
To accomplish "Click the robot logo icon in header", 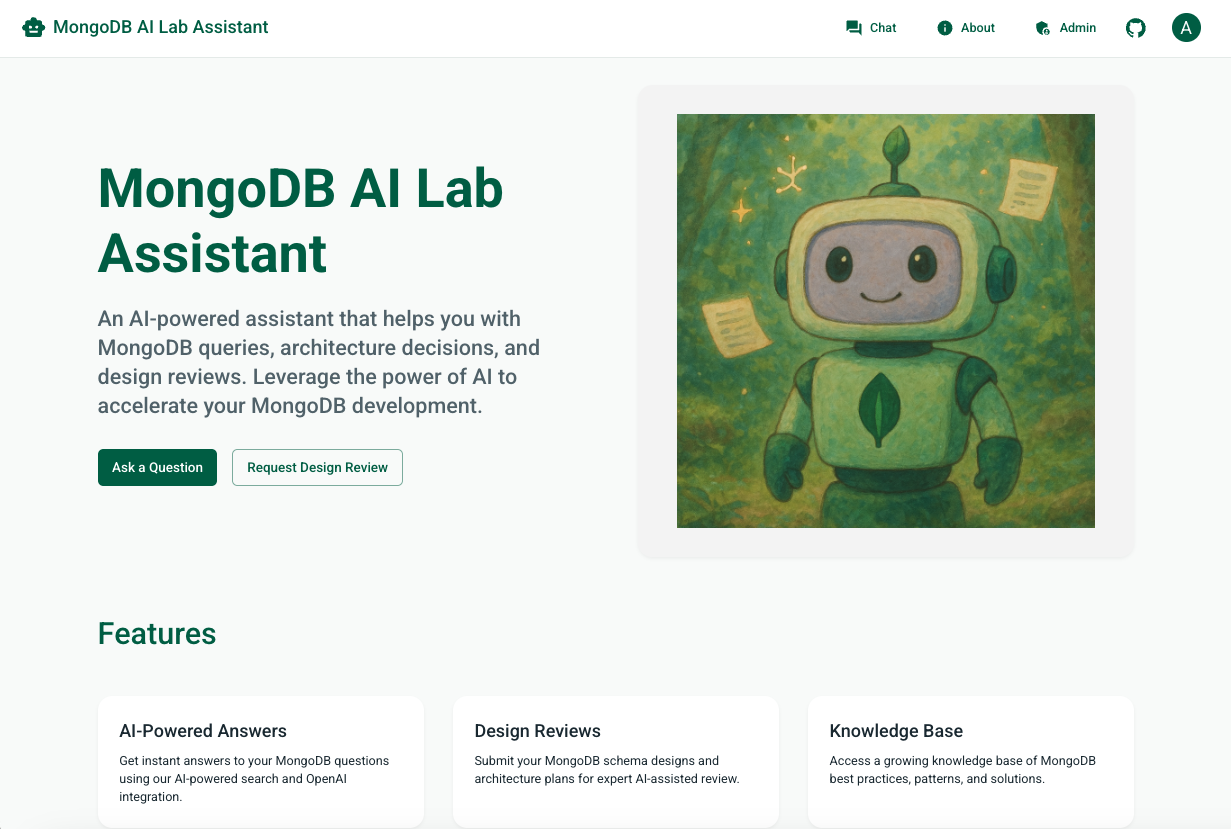I will pyautogui.click(x=34, y=28).
